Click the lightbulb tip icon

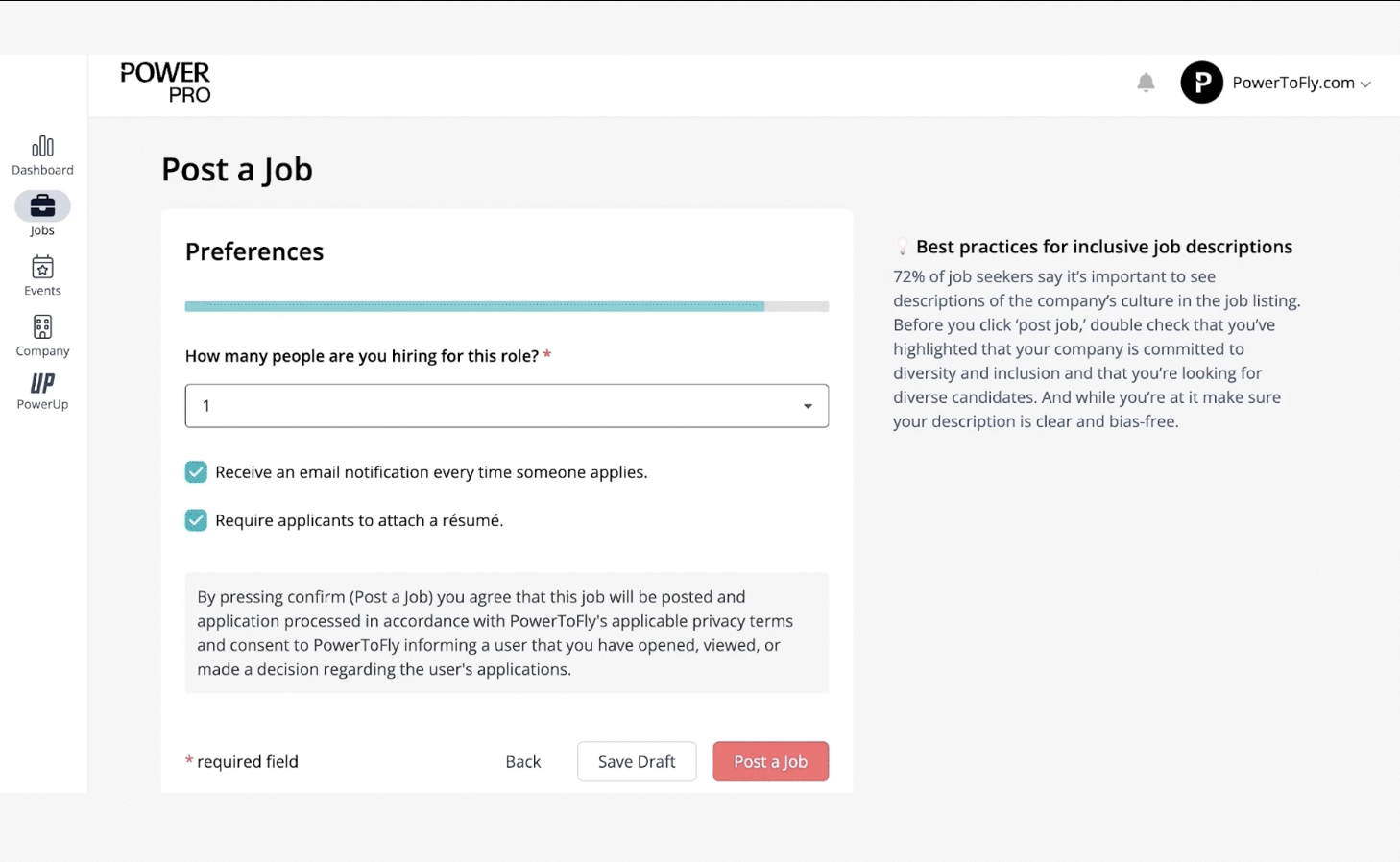tap(902, 248)
